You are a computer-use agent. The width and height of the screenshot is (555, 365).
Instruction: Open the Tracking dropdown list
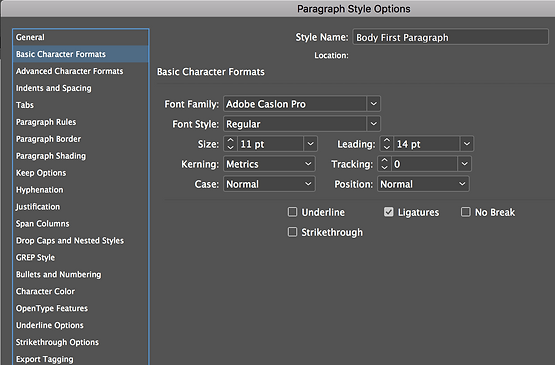[464, 164]
